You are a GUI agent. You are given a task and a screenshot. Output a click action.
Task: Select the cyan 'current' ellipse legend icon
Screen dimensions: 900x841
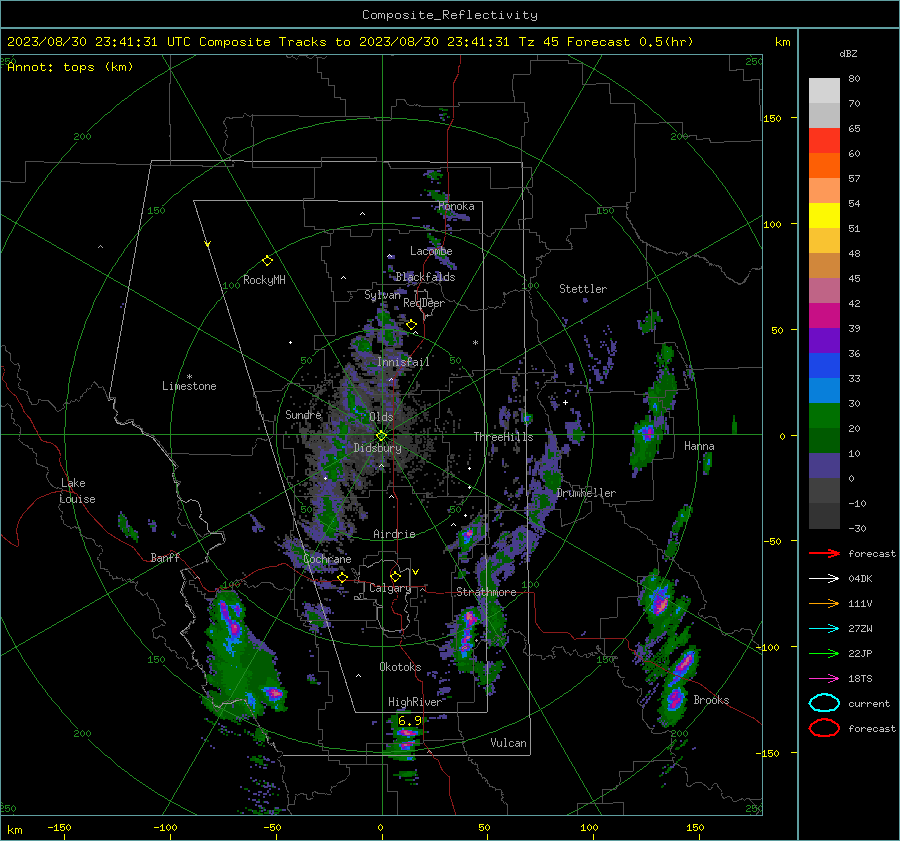824,703
